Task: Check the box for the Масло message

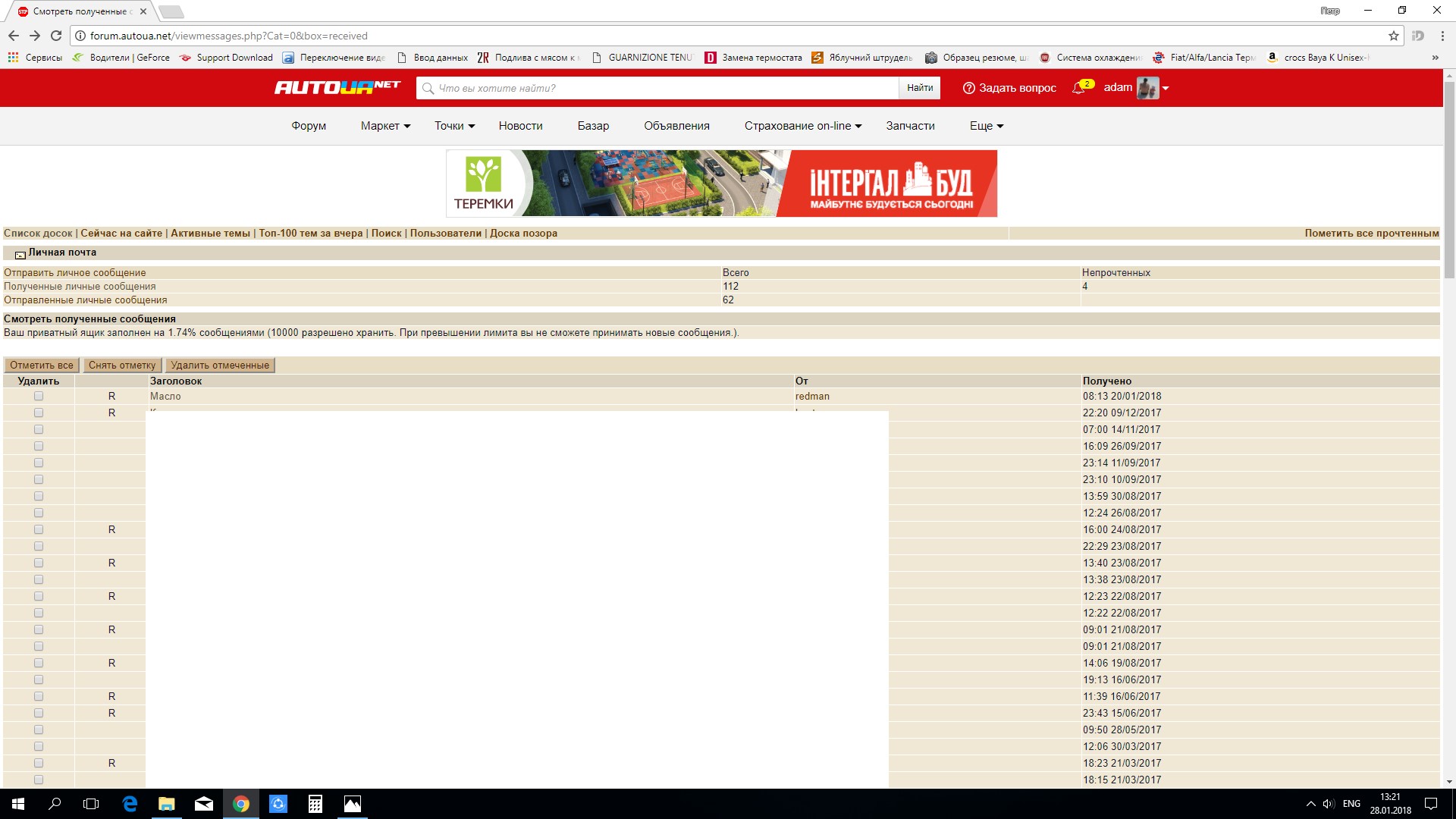Action: [39, 396]
